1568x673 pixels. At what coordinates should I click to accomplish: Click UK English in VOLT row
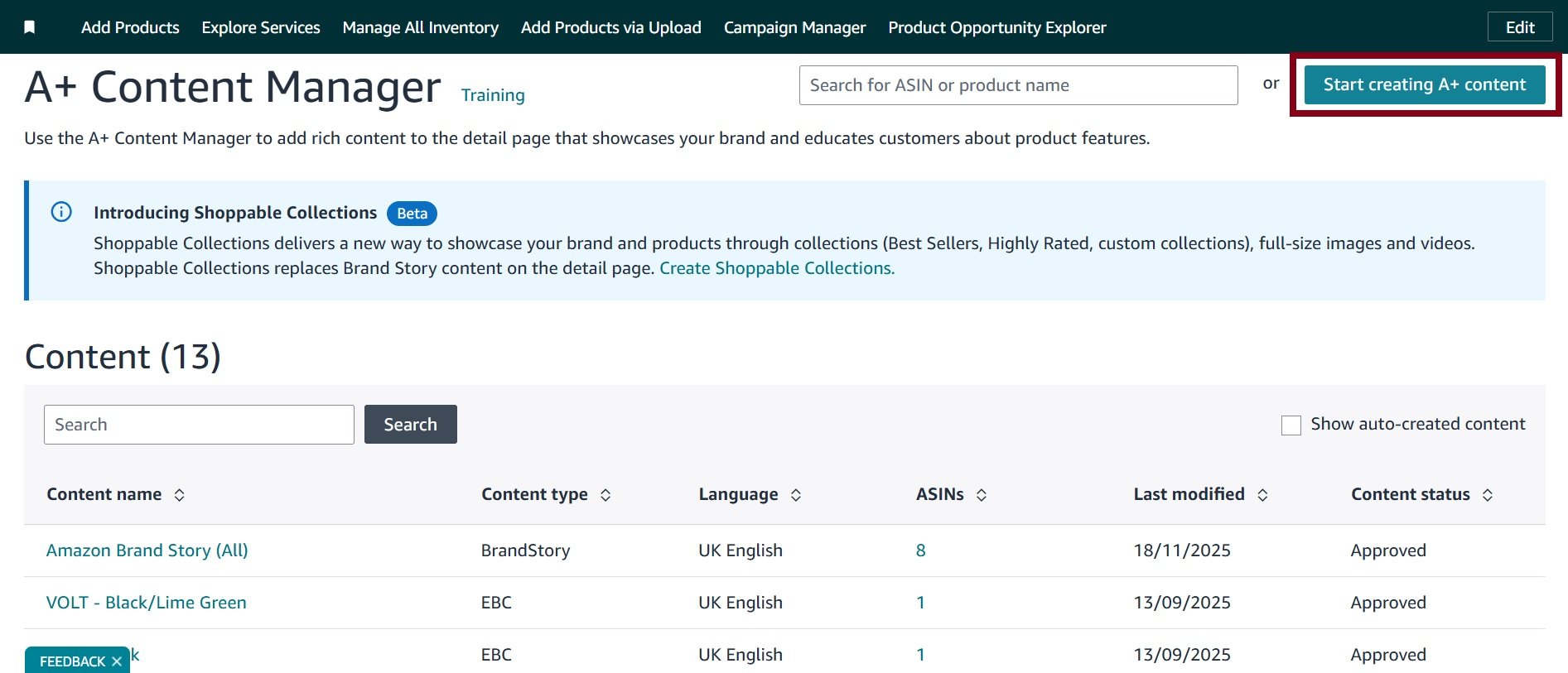[x=741, y=603]
